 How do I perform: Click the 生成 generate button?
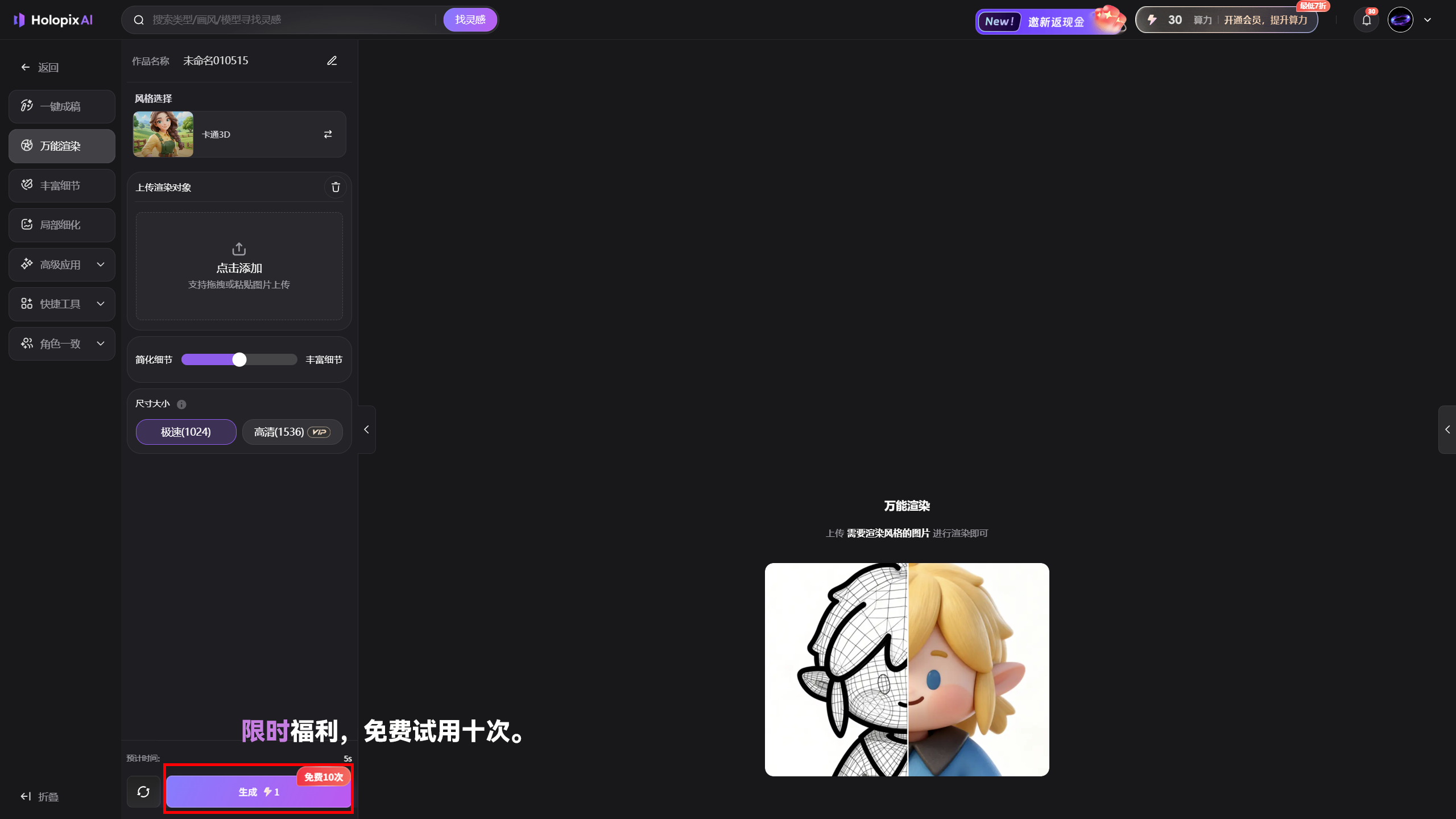(x=257, y=791)
